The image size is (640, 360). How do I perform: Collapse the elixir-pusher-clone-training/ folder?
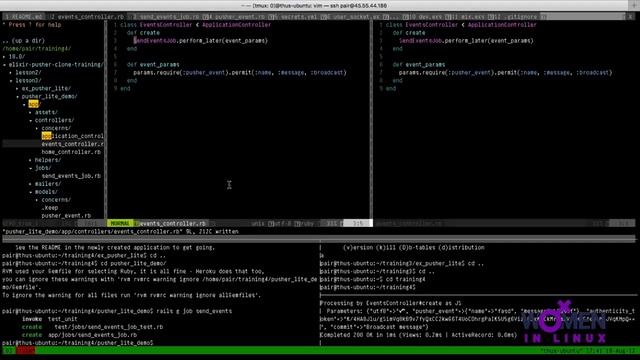(x=53, y=64)
